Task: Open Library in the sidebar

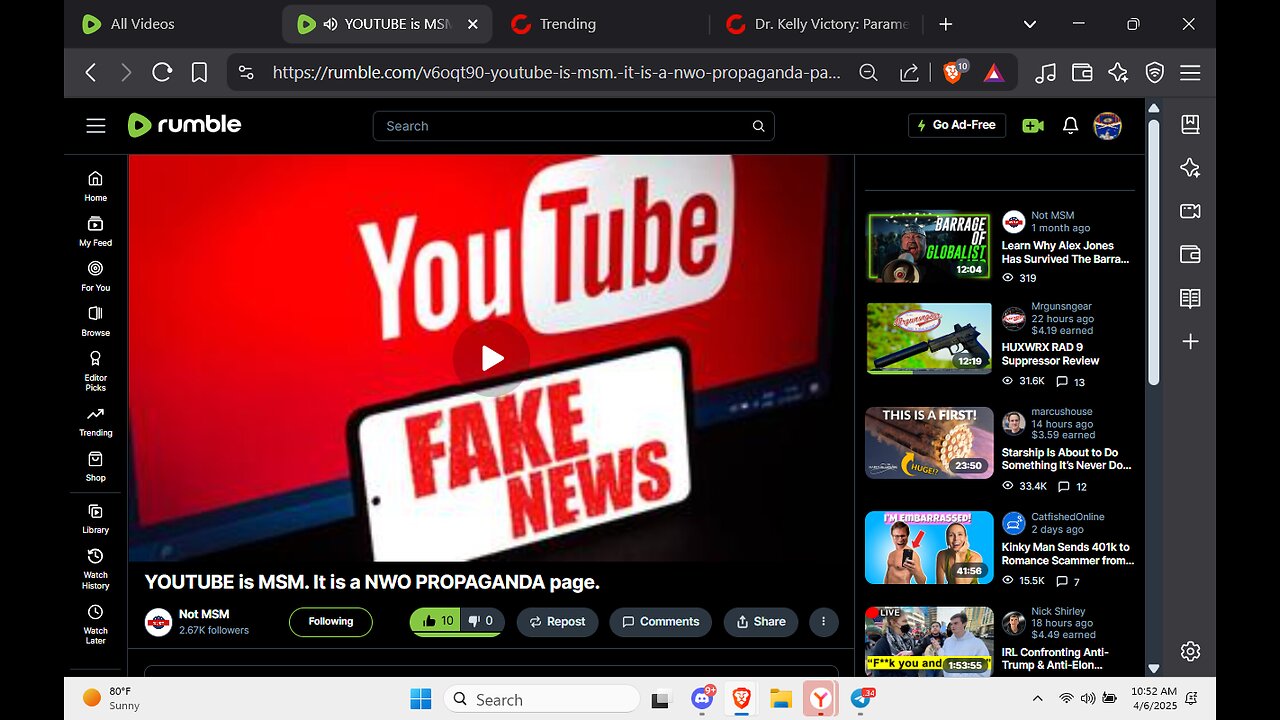Action: (x=95, y=518)
